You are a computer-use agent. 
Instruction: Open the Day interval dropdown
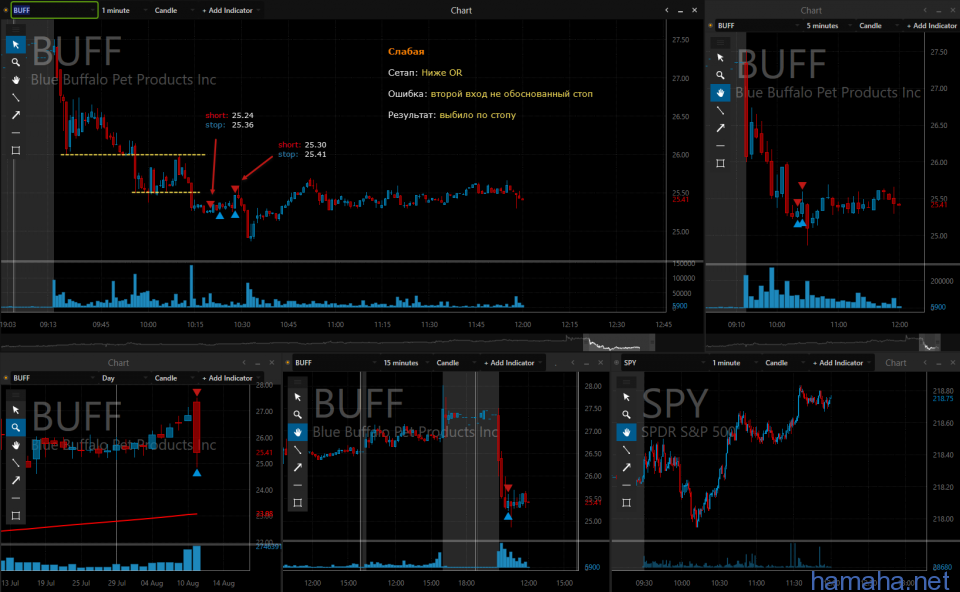pyautogui.click(x=124, y=378)
